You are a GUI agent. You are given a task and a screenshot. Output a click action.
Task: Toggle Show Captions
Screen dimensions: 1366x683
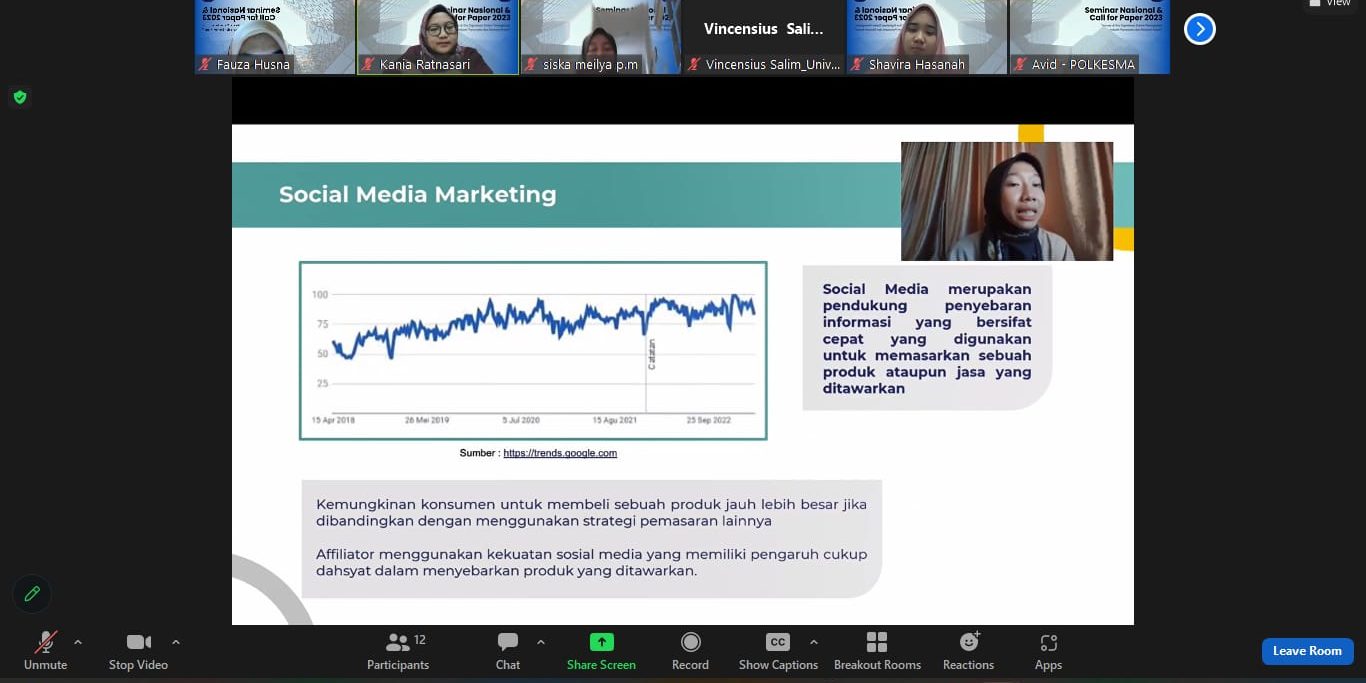coord(778,651)
